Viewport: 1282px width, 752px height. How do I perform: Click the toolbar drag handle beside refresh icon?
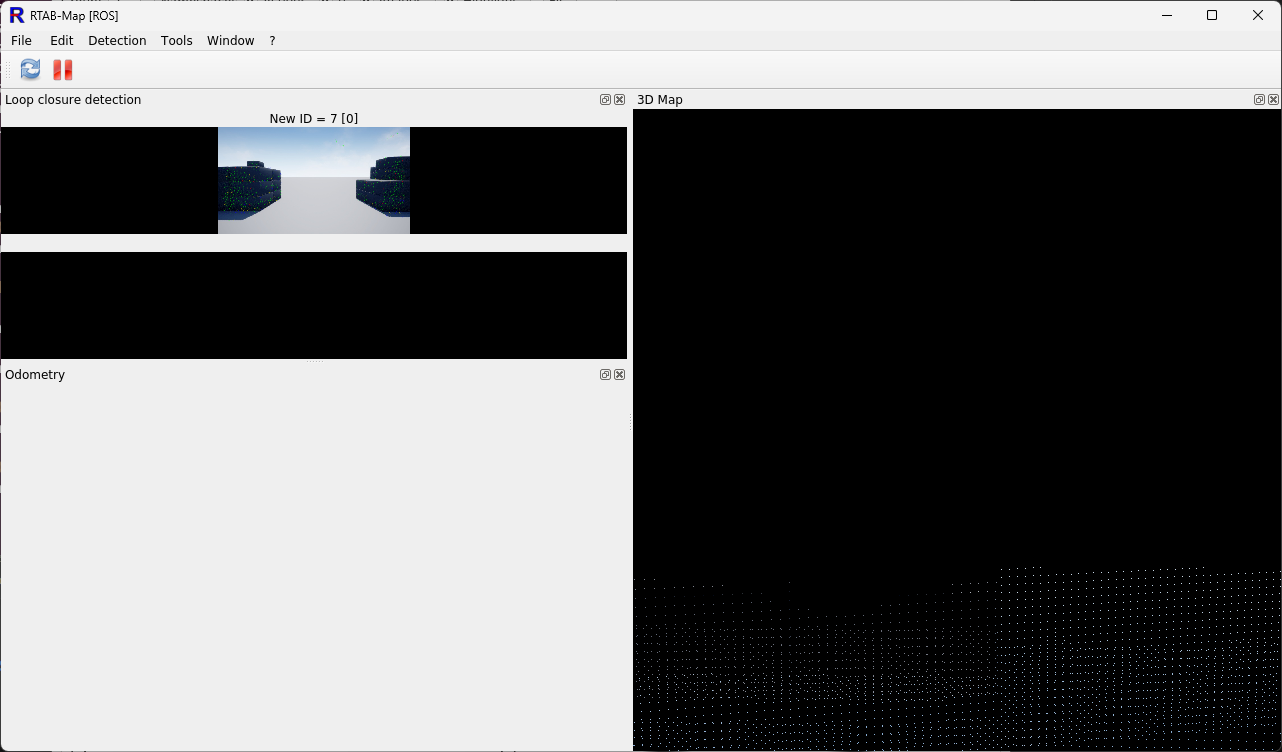(9, 69)
